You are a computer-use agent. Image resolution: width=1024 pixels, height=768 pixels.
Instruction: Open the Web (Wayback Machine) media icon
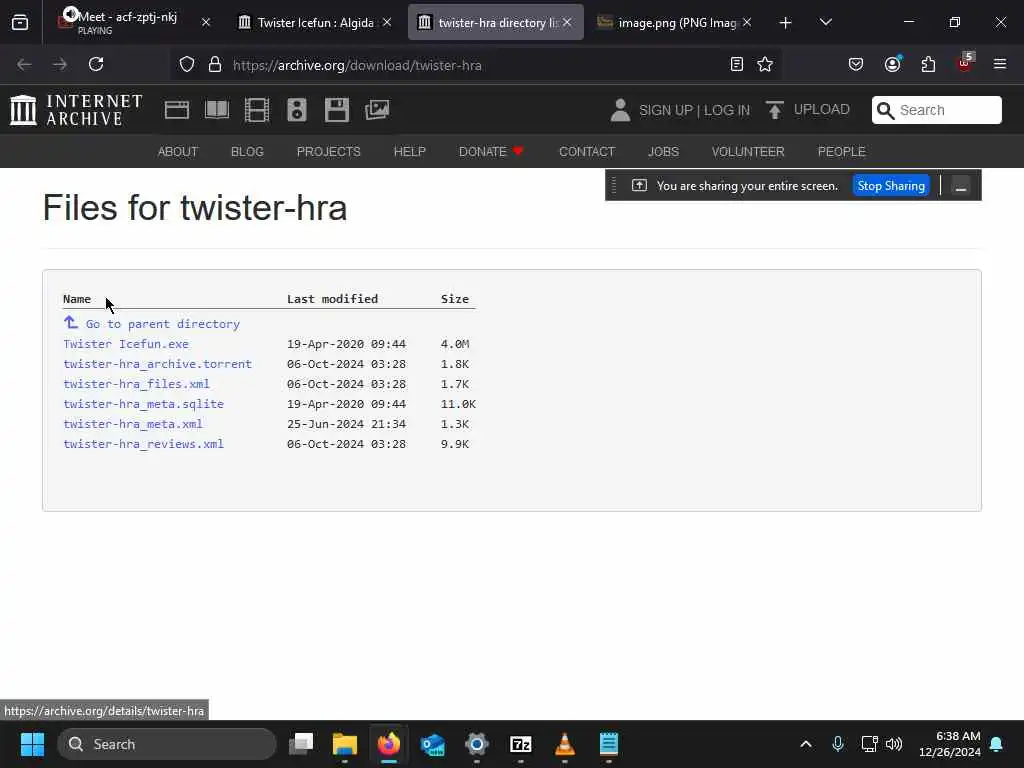(177, 110)
